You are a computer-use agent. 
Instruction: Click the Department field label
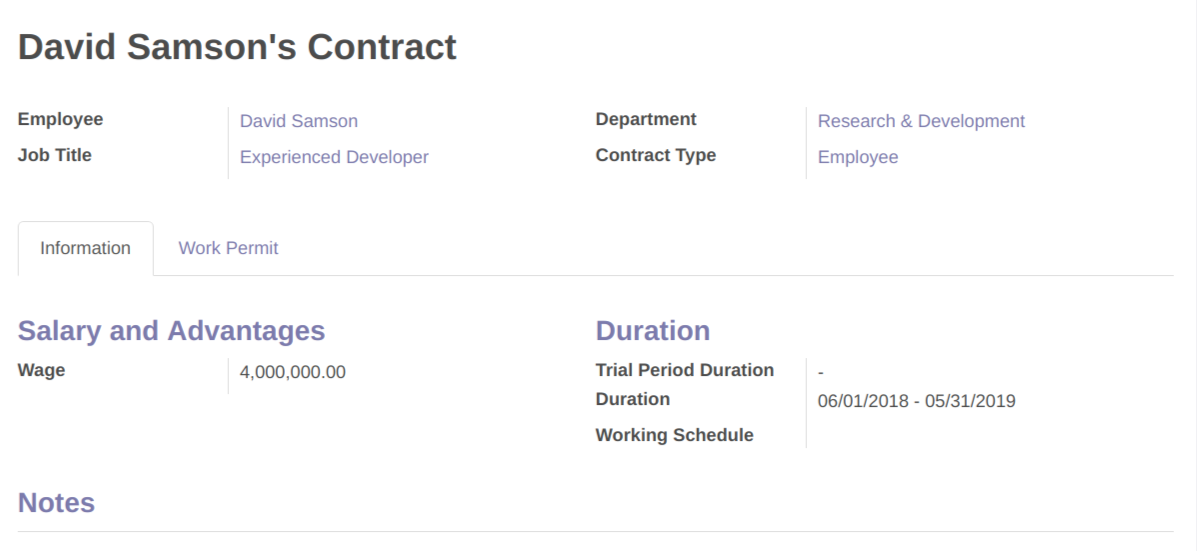(x=645, y=119)
